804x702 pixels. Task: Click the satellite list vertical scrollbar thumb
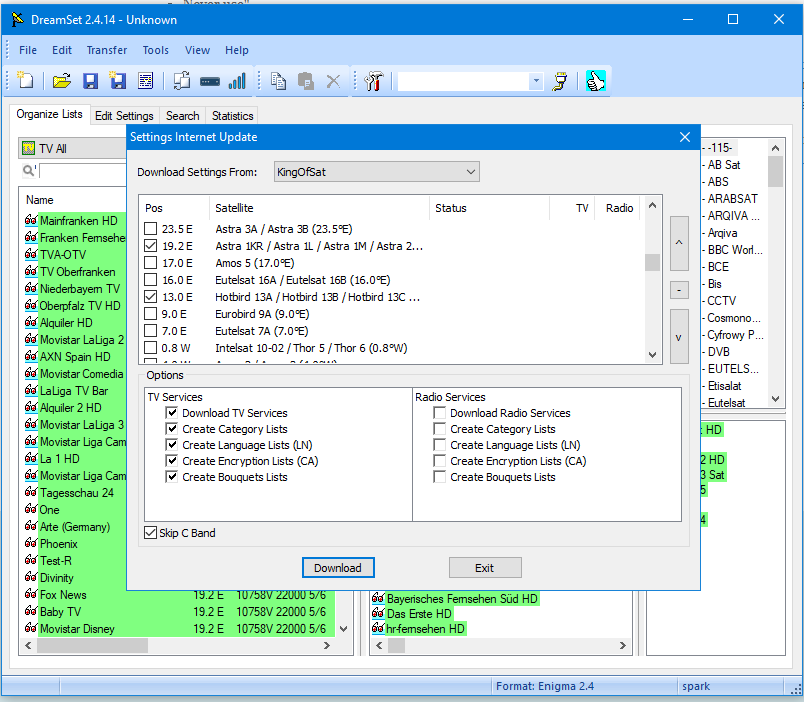(652, 262)
